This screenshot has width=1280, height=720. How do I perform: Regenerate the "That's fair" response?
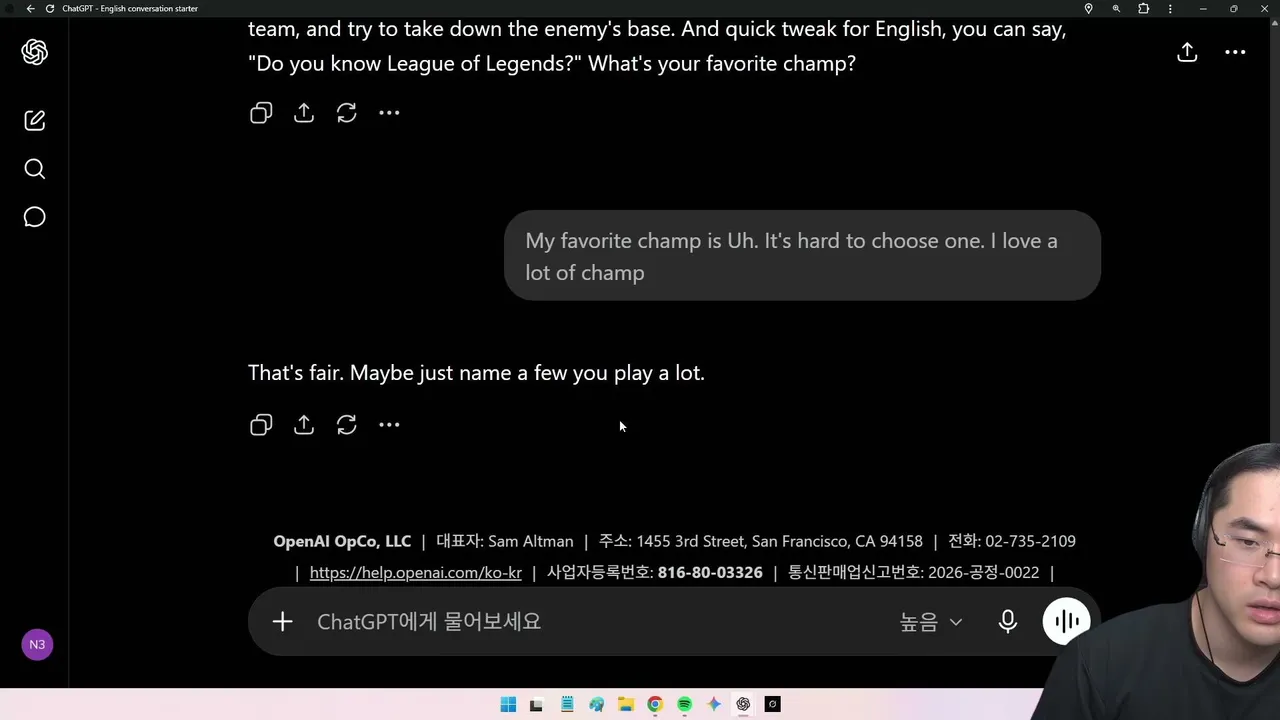click(347, 425)
